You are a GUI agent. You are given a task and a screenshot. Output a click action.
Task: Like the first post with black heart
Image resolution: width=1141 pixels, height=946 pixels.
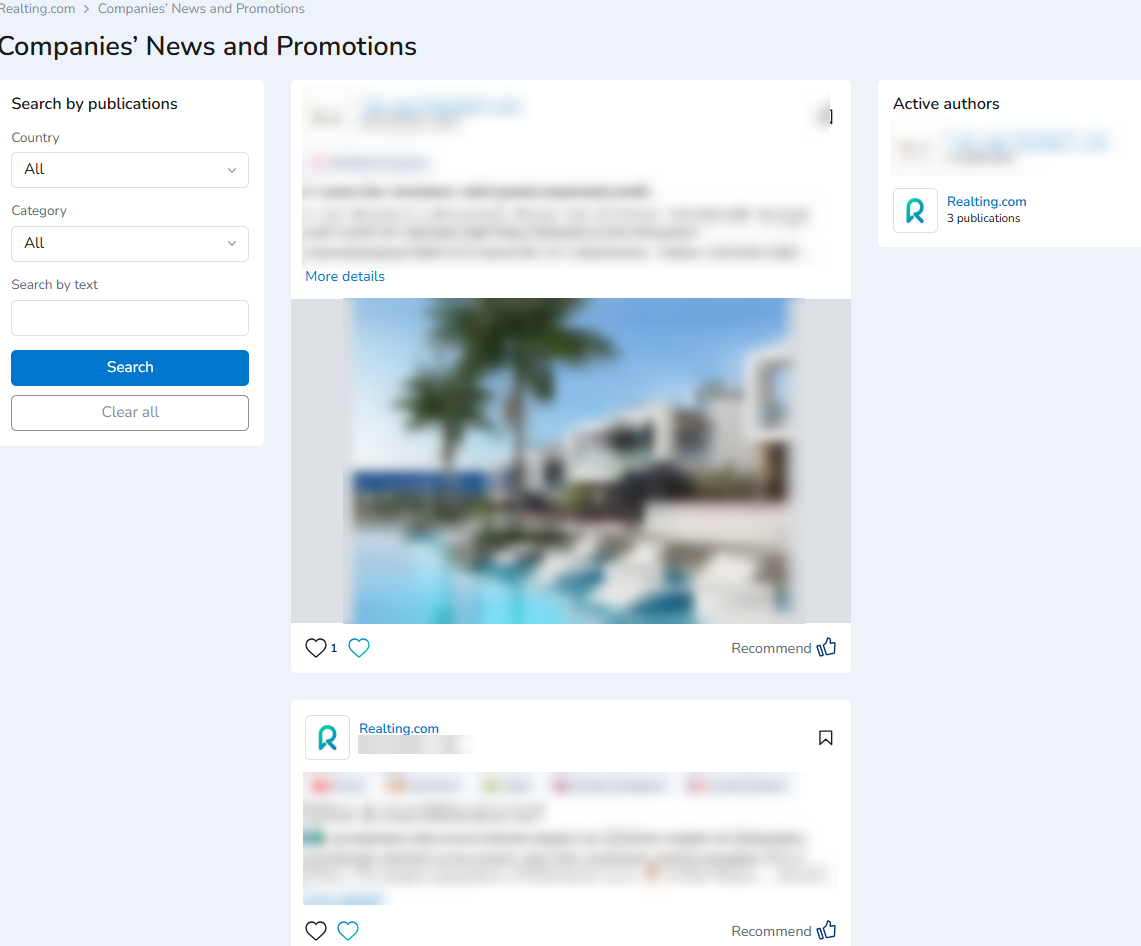point(316,648)
